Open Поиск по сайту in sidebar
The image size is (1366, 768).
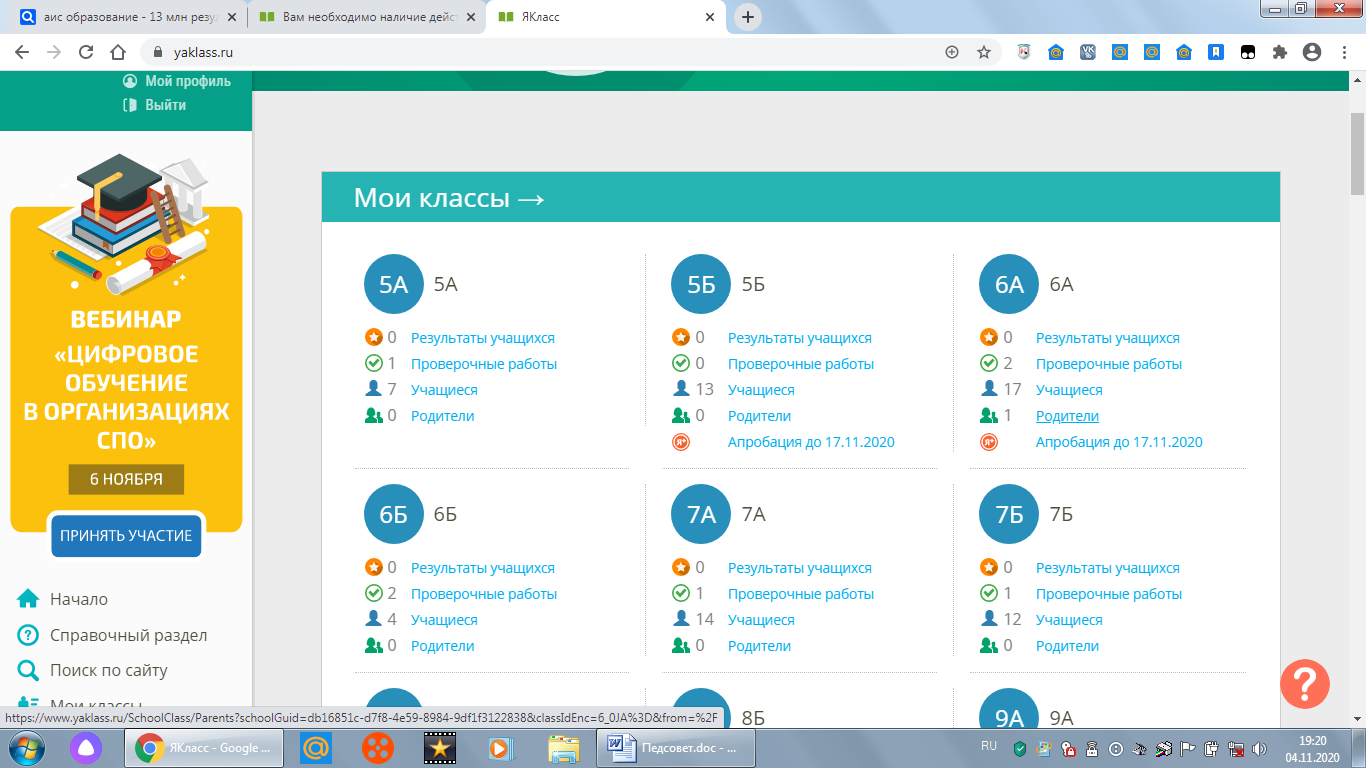(x=109, y=671)
